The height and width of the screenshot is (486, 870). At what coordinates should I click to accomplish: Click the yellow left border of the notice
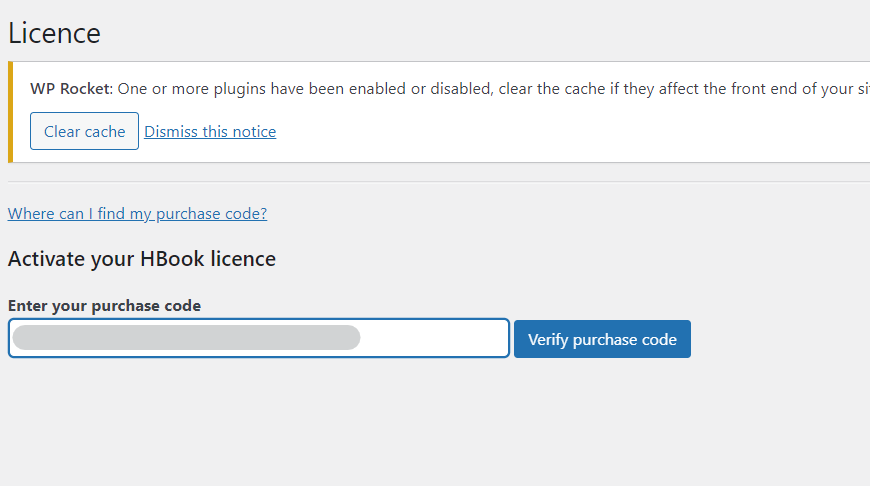pyautogui.click(x=10, y=112)
